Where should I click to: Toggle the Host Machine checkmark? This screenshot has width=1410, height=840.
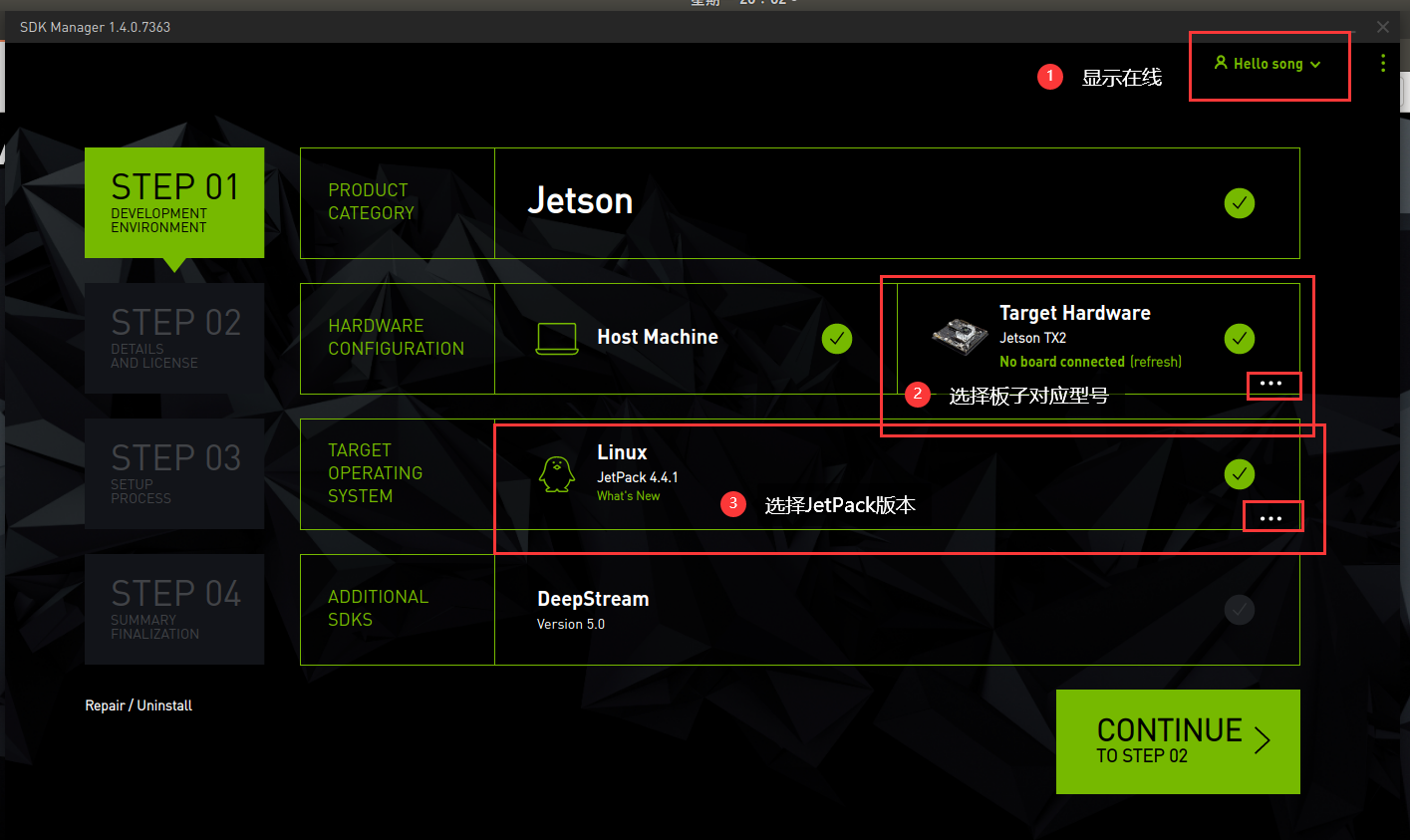pyautogui.click(x=837, y=339)
